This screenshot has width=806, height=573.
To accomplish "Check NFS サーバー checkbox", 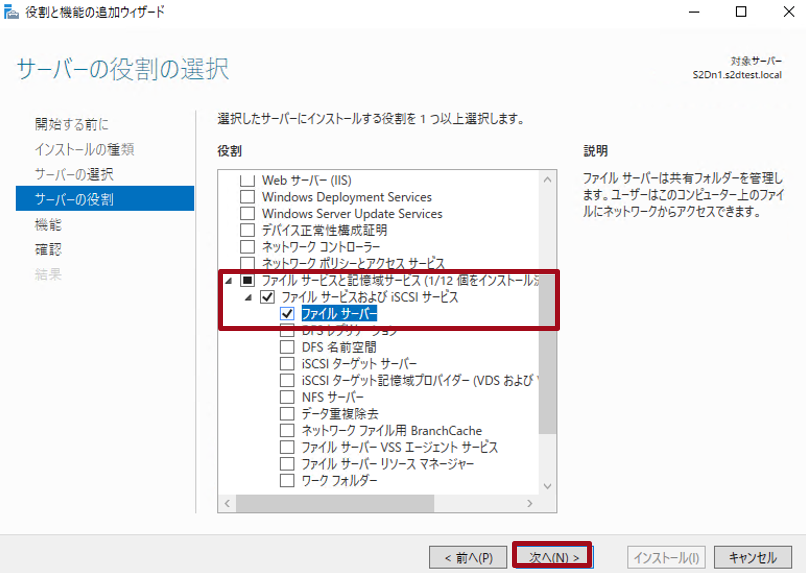I will [x=287, y=397].
